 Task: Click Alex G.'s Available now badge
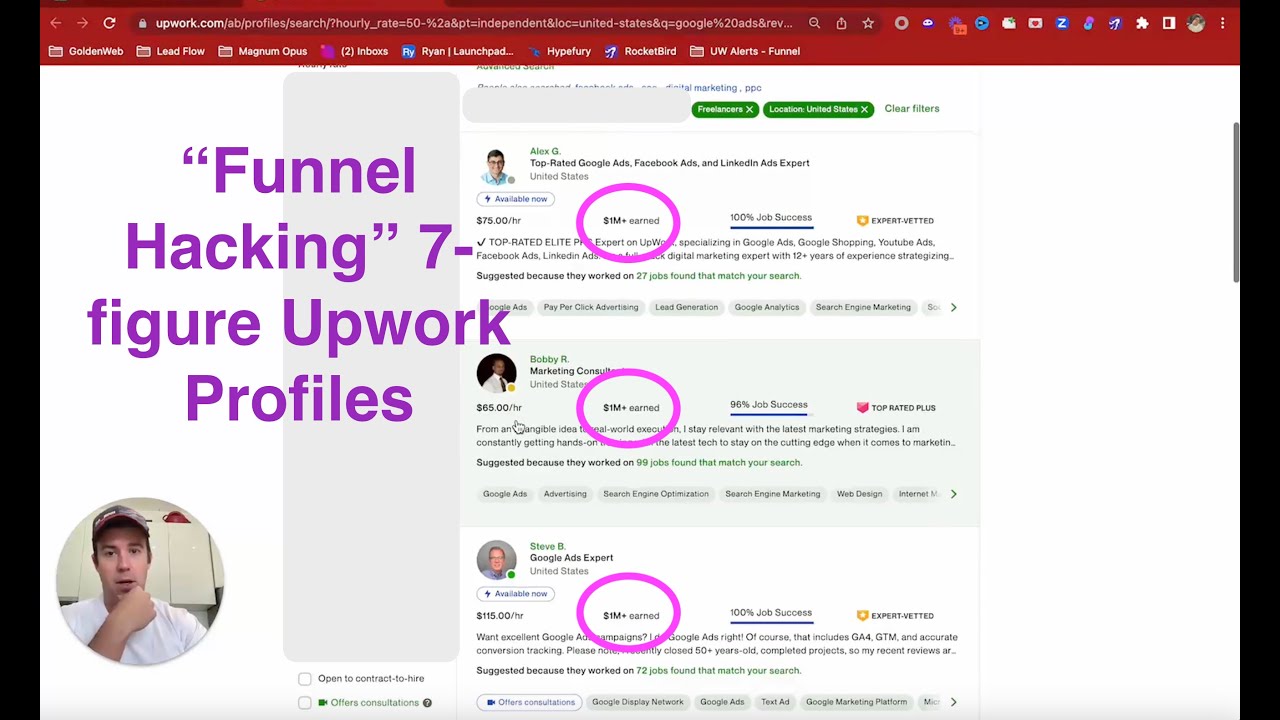[515, 199]
